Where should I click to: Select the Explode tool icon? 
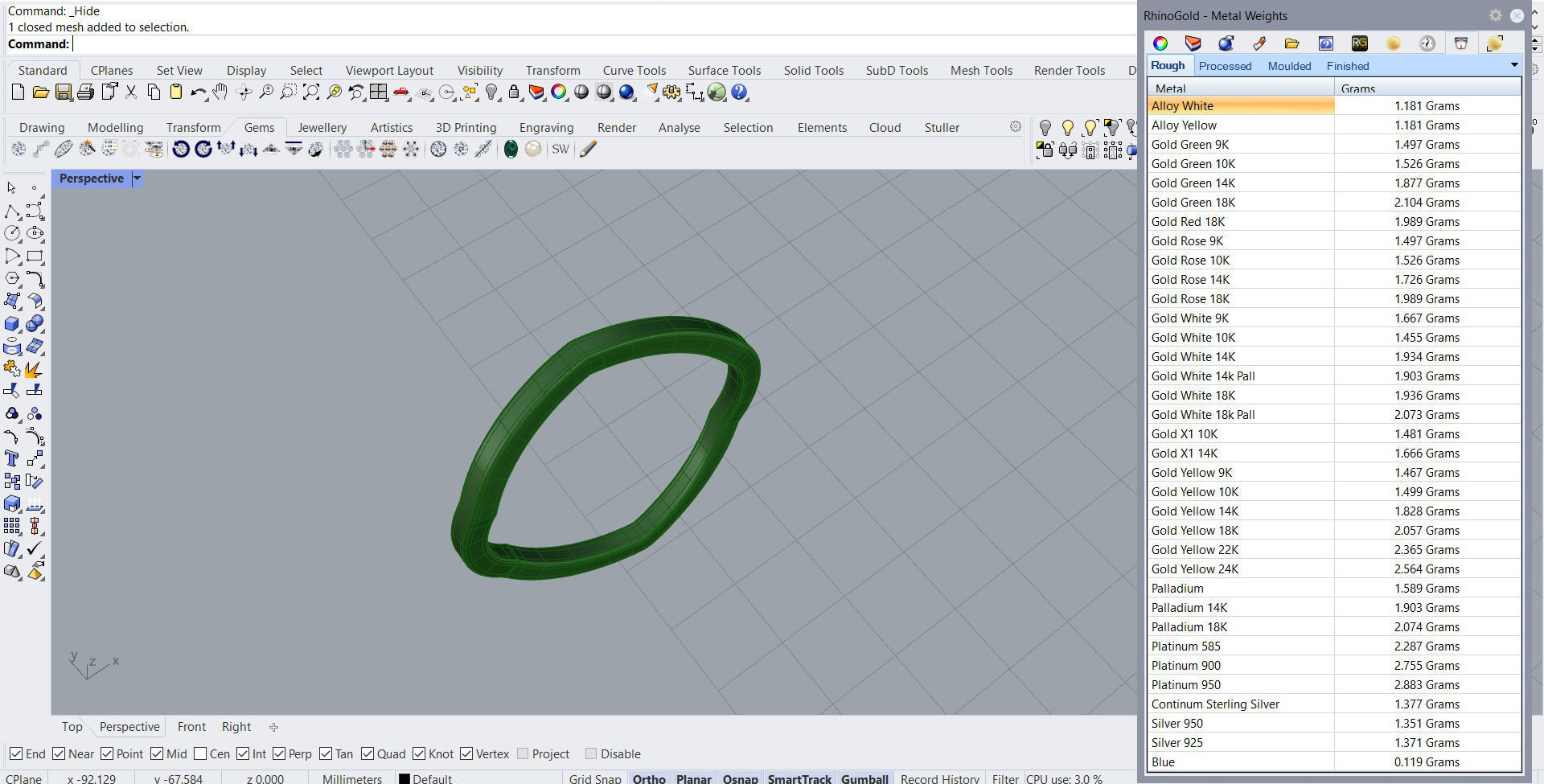click(34, 369)
